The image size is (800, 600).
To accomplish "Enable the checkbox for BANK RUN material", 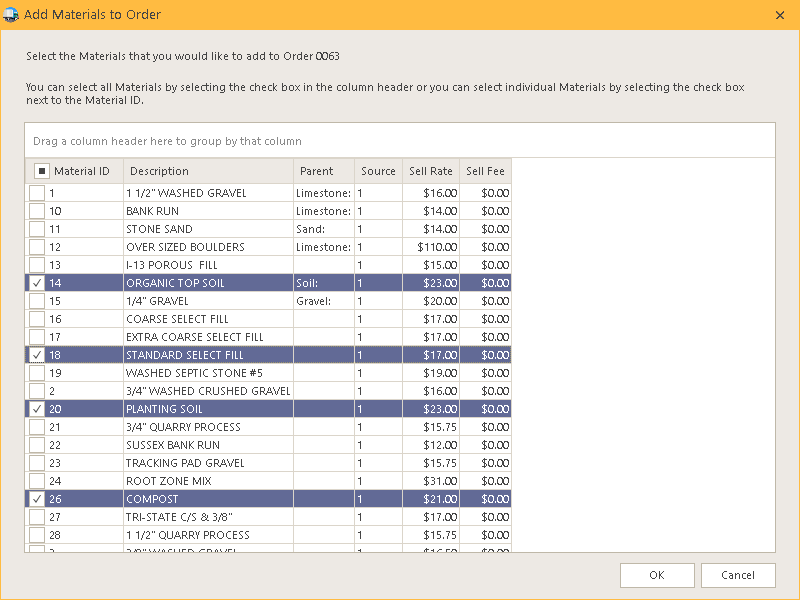I will [37, 211].
